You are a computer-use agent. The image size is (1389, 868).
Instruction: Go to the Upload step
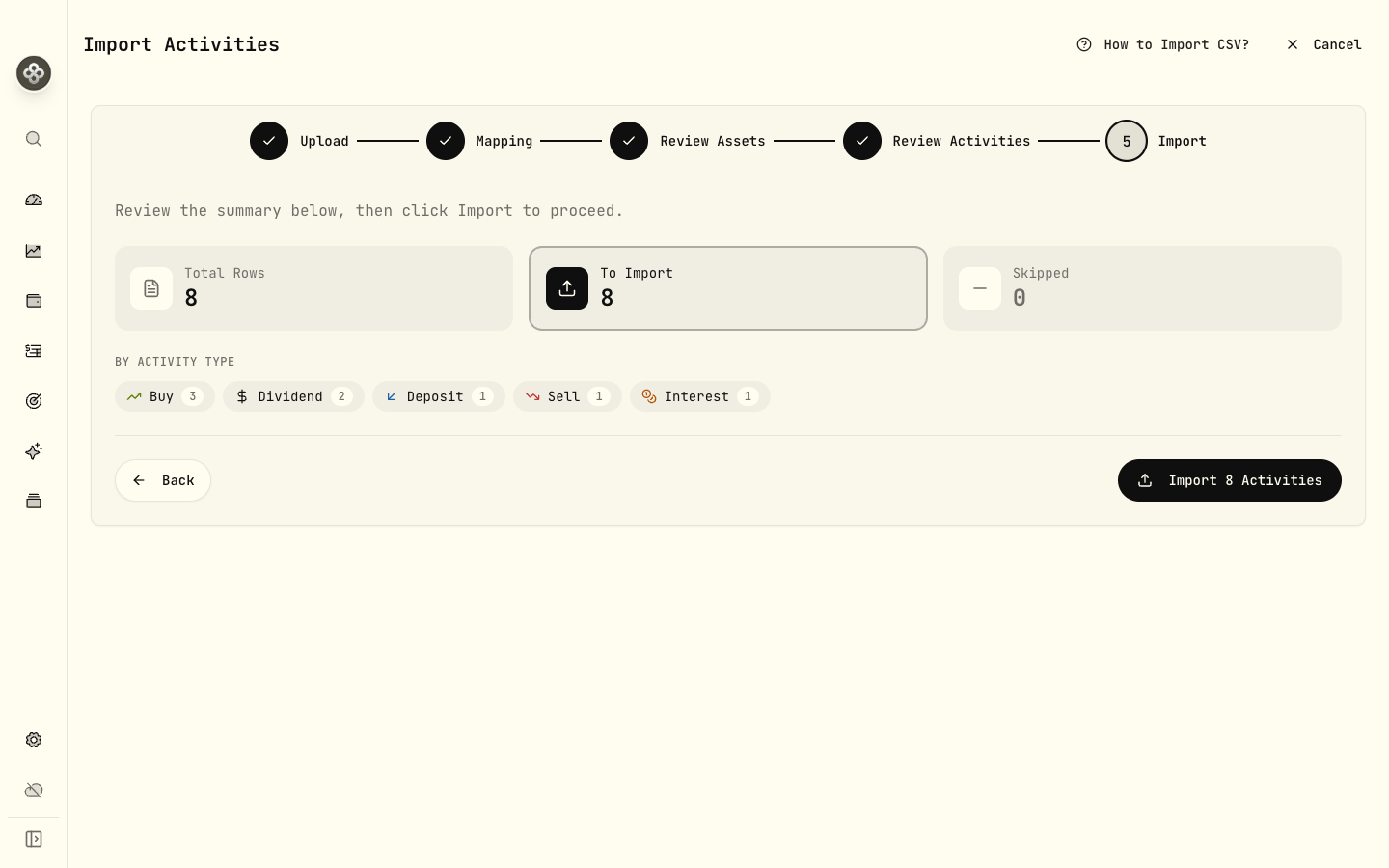click(299, 141)
